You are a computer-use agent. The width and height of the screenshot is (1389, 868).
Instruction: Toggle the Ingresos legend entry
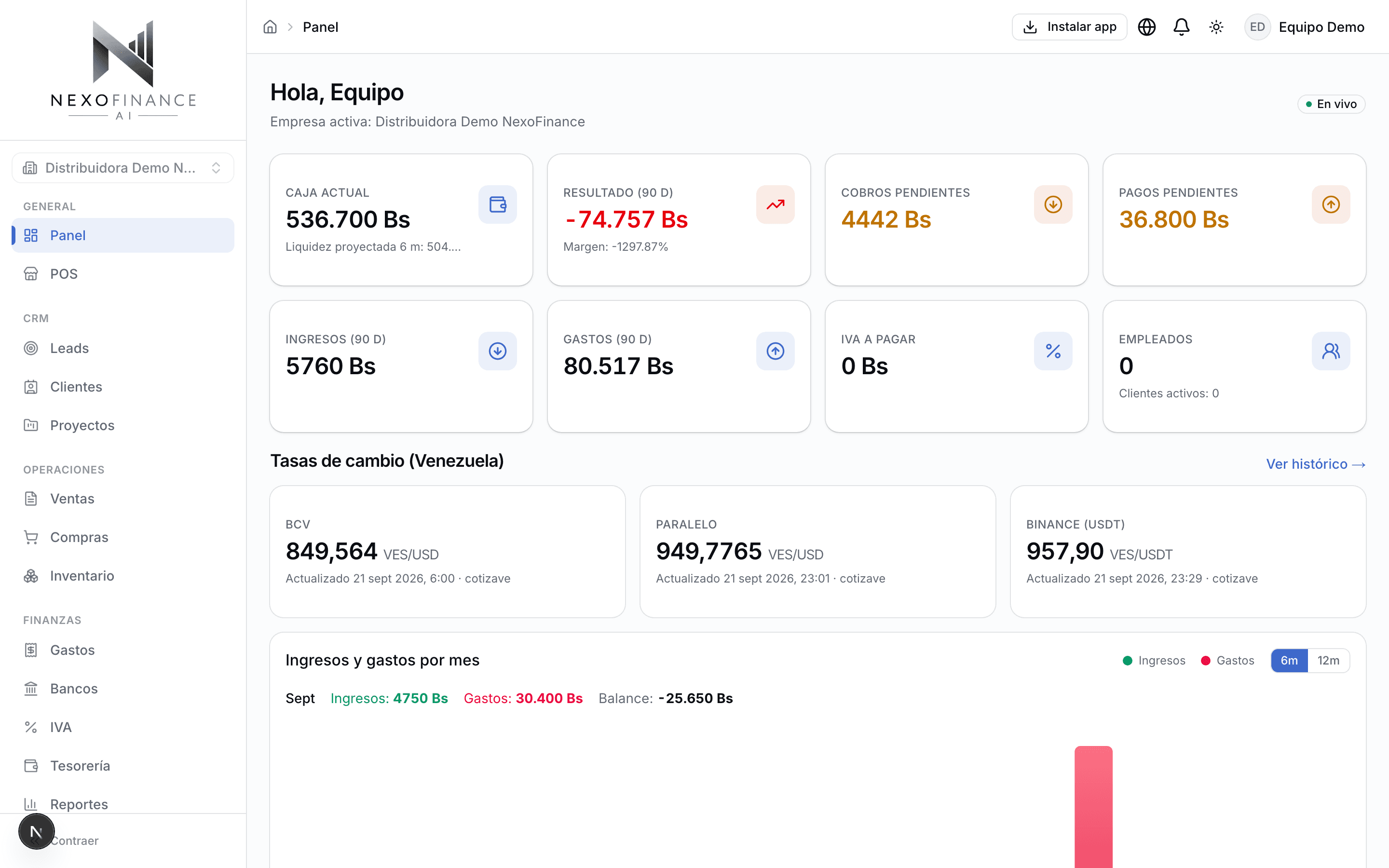point(1154,660)
